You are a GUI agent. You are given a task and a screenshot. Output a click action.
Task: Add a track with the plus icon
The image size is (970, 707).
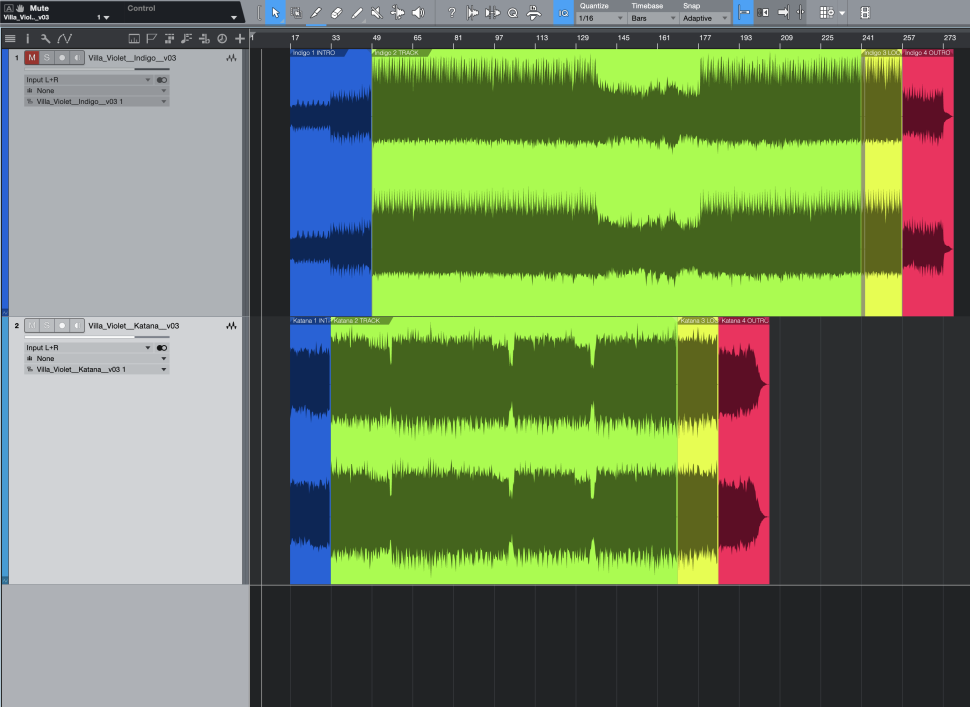pyautogui.click(x=240, y=38)
